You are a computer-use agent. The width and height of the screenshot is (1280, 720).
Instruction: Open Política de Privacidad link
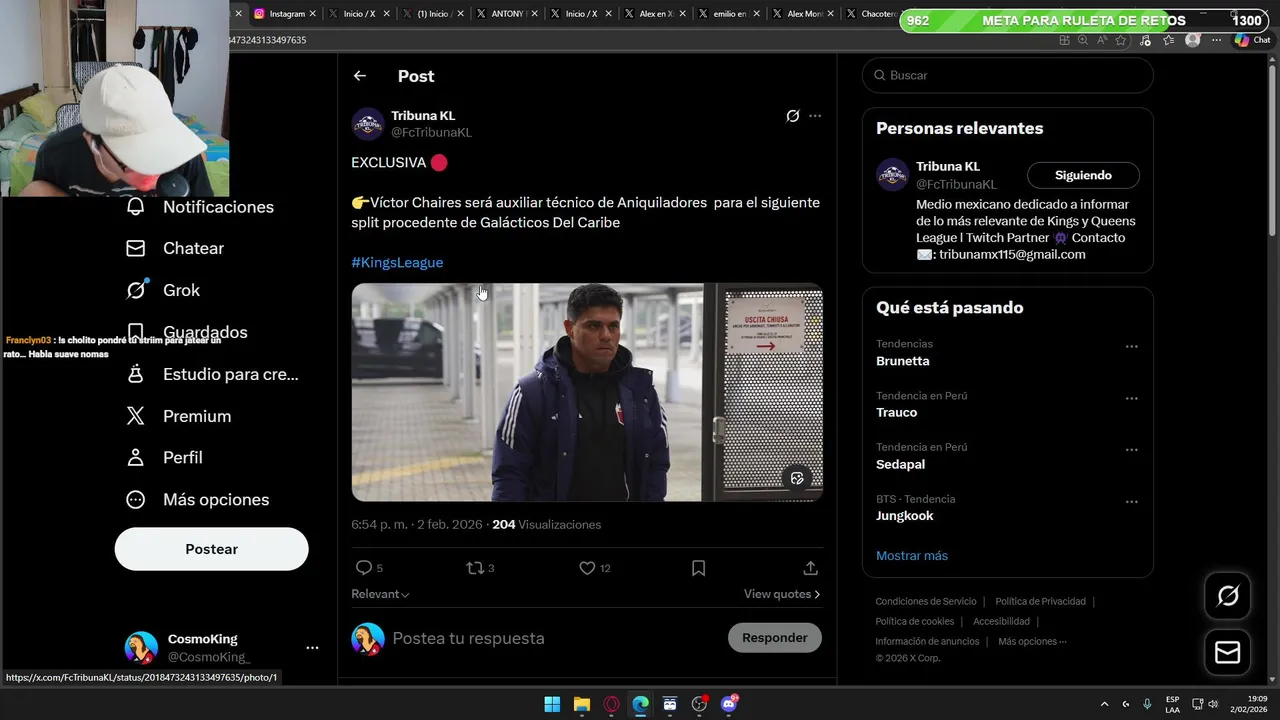pyautogui.click(x=1040, y=601)
